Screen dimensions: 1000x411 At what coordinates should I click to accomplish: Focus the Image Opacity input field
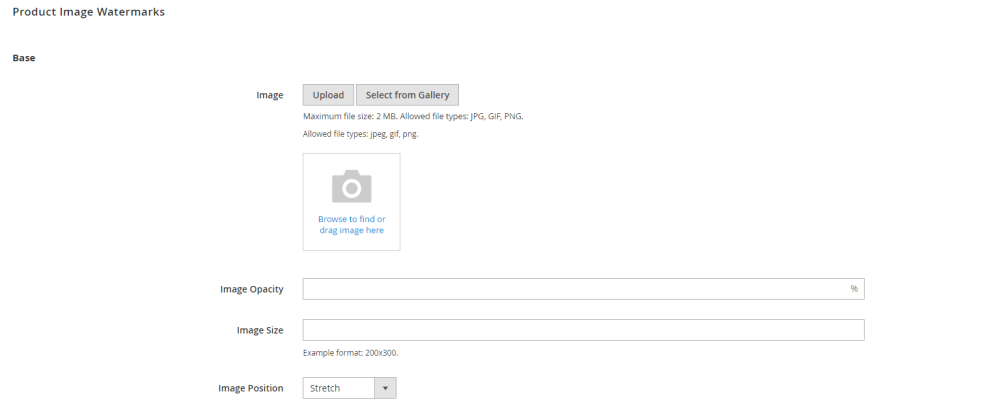pos(584,289)
